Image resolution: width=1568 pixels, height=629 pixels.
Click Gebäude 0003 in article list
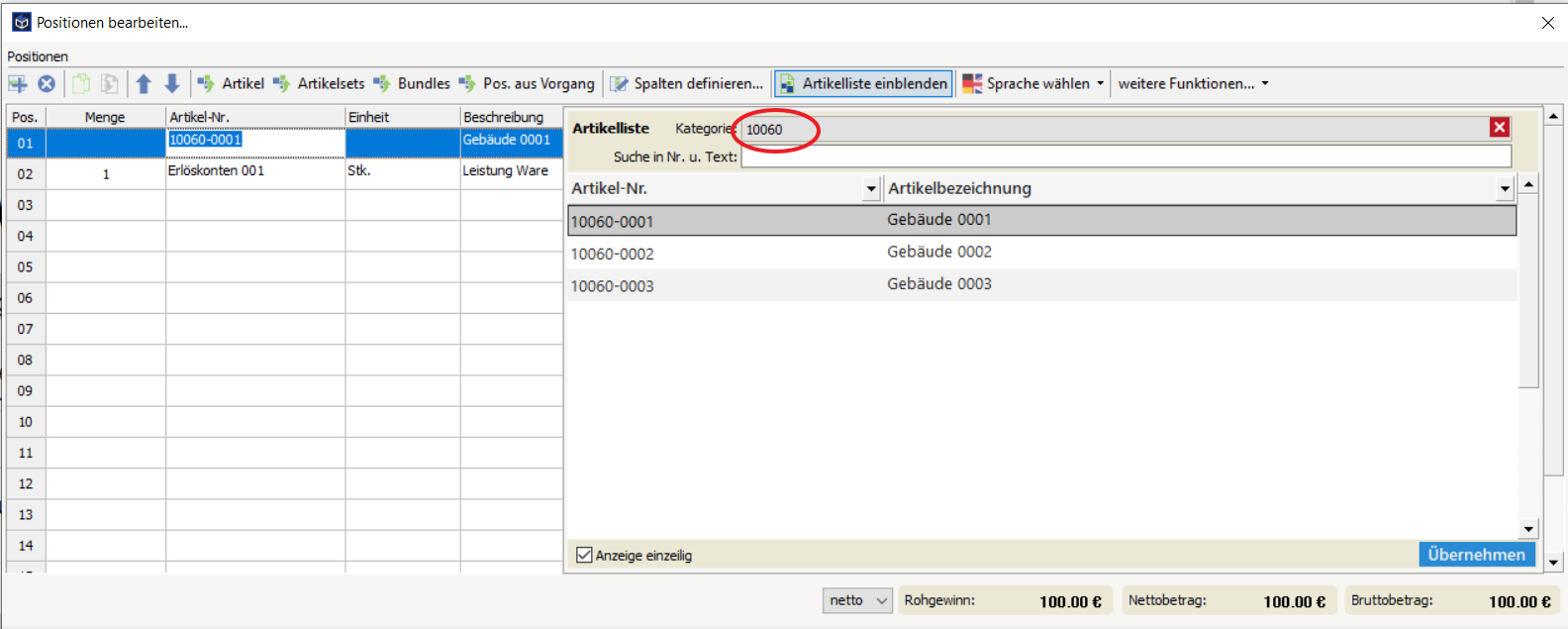pyautogui.click(x=939, y=283)
